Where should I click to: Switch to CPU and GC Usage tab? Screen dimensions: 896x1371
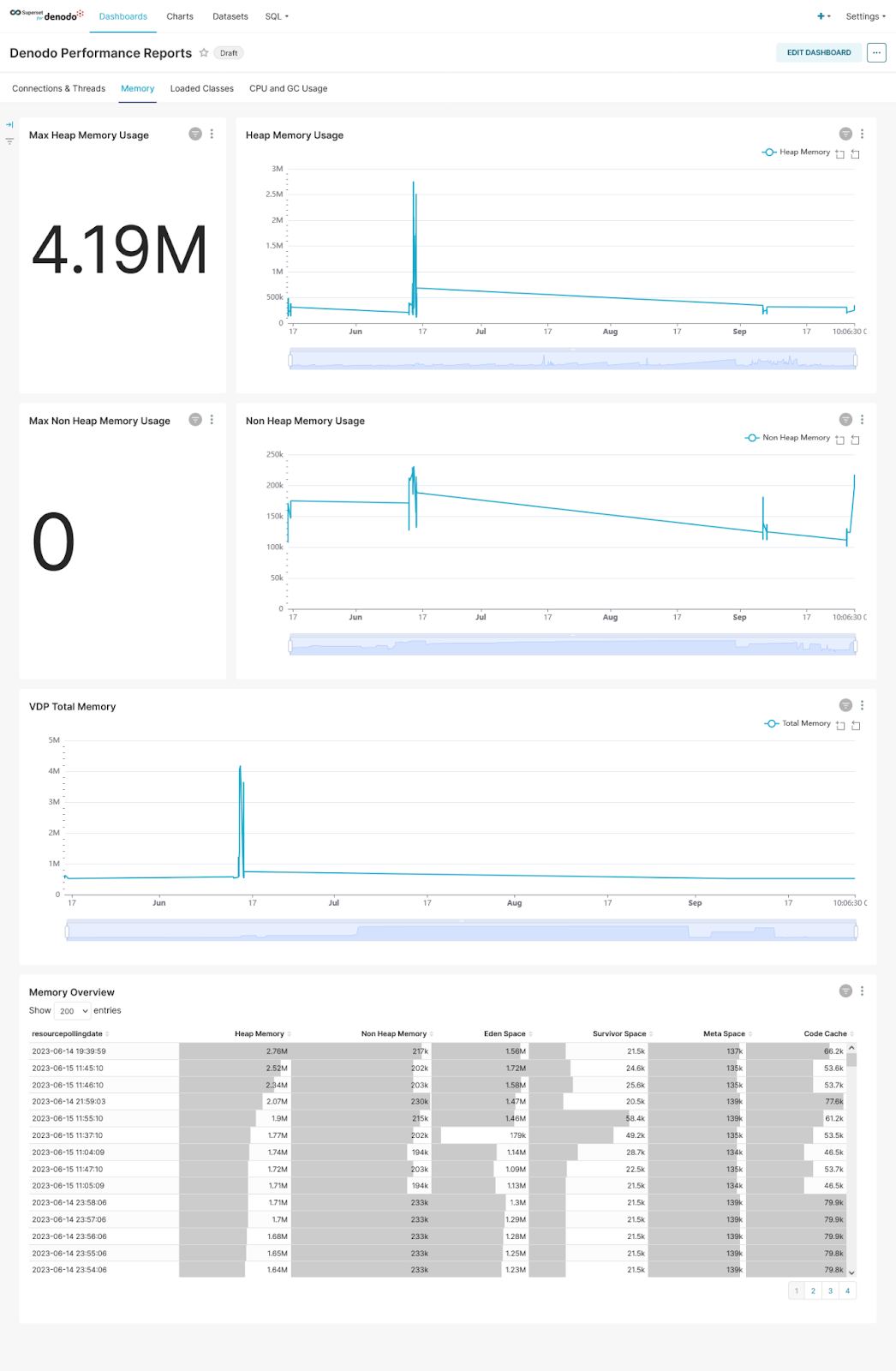(x=288, y=88)
